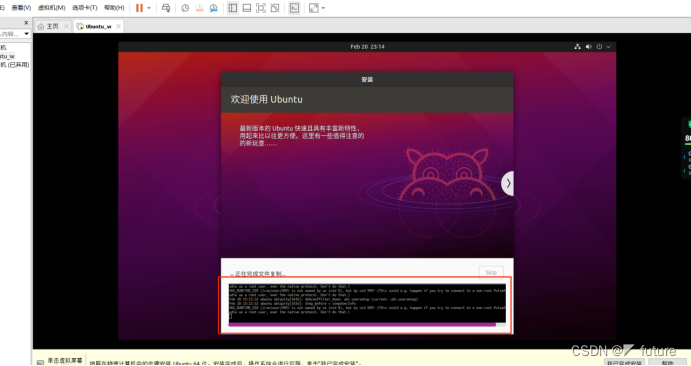Open the Ubuntu system menu arrow
The width and height of the screenshot is (691, 366).
pos(609,47)
